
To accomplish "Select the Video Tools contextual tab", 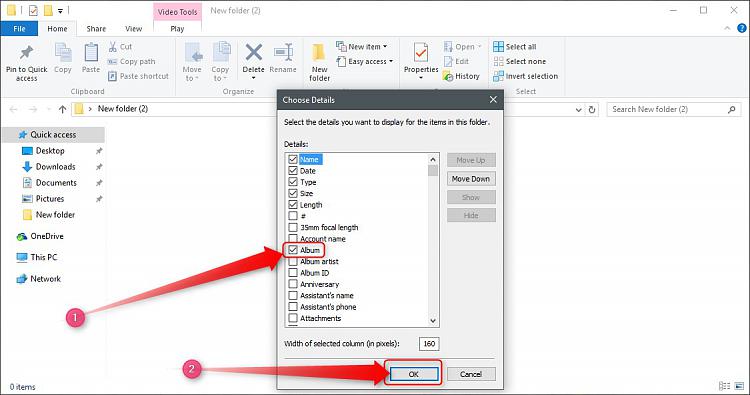I will pos(177,12).
